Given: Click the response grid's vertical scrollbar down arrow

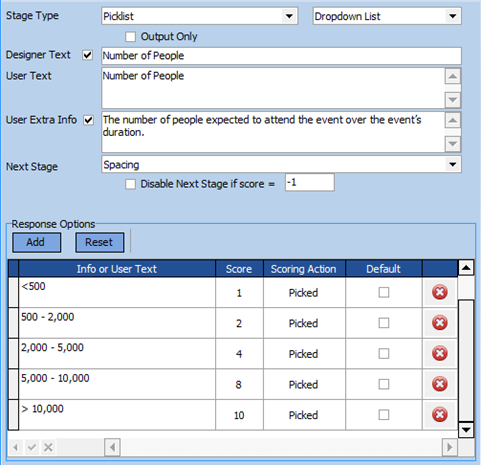Looking at the screenshot, I should click(x=466, y=430).
